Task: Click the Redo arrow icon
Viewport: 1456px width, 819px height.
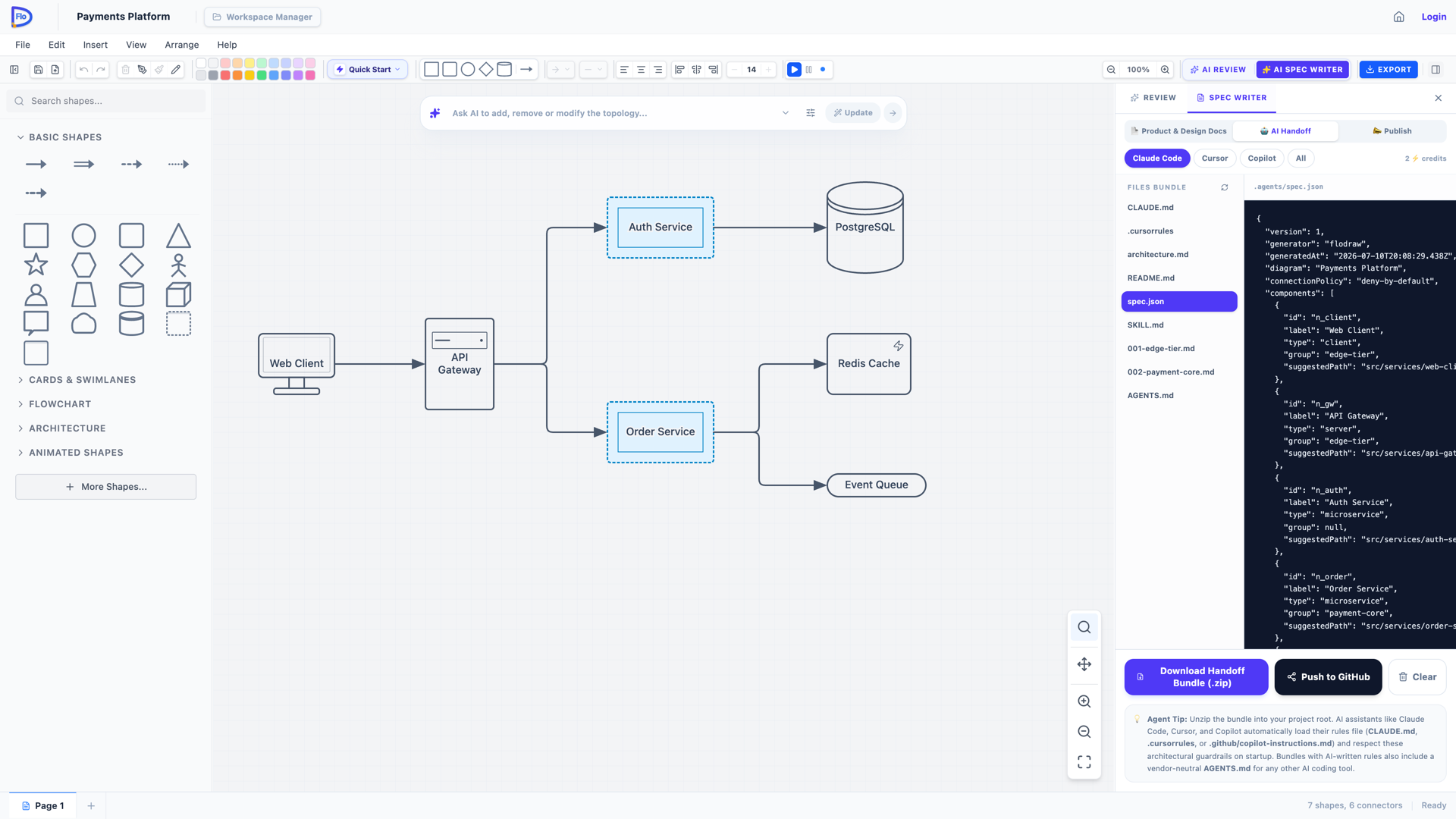Action: pos(101,70)
